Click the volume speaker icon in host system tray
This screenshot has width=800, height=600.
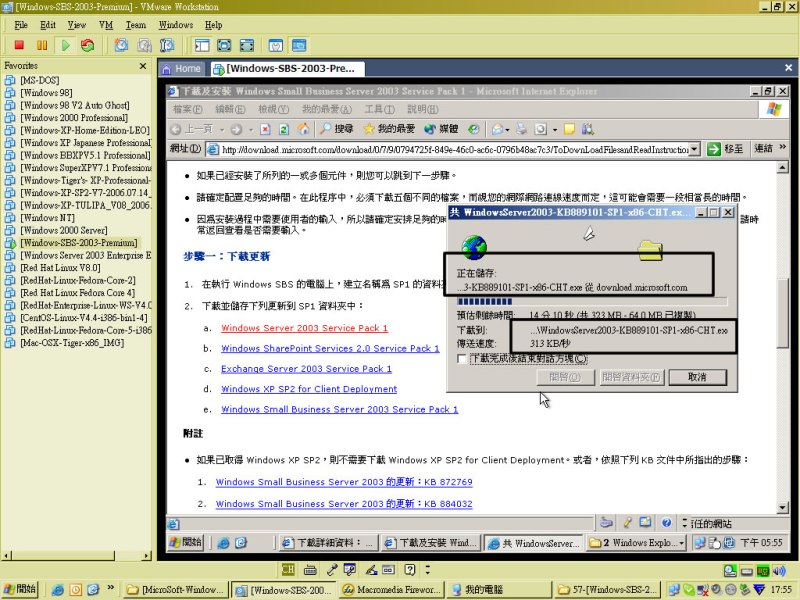[779, 571]
